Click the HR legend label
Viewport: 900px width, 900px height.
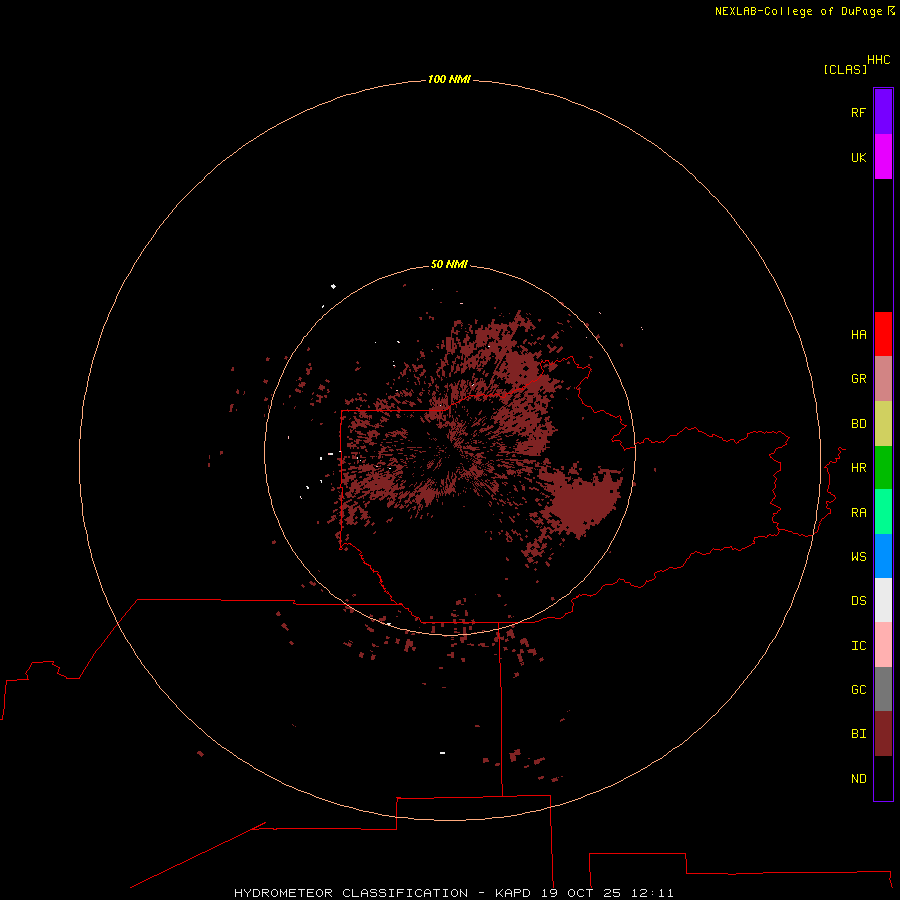click(x=858, y=468)
